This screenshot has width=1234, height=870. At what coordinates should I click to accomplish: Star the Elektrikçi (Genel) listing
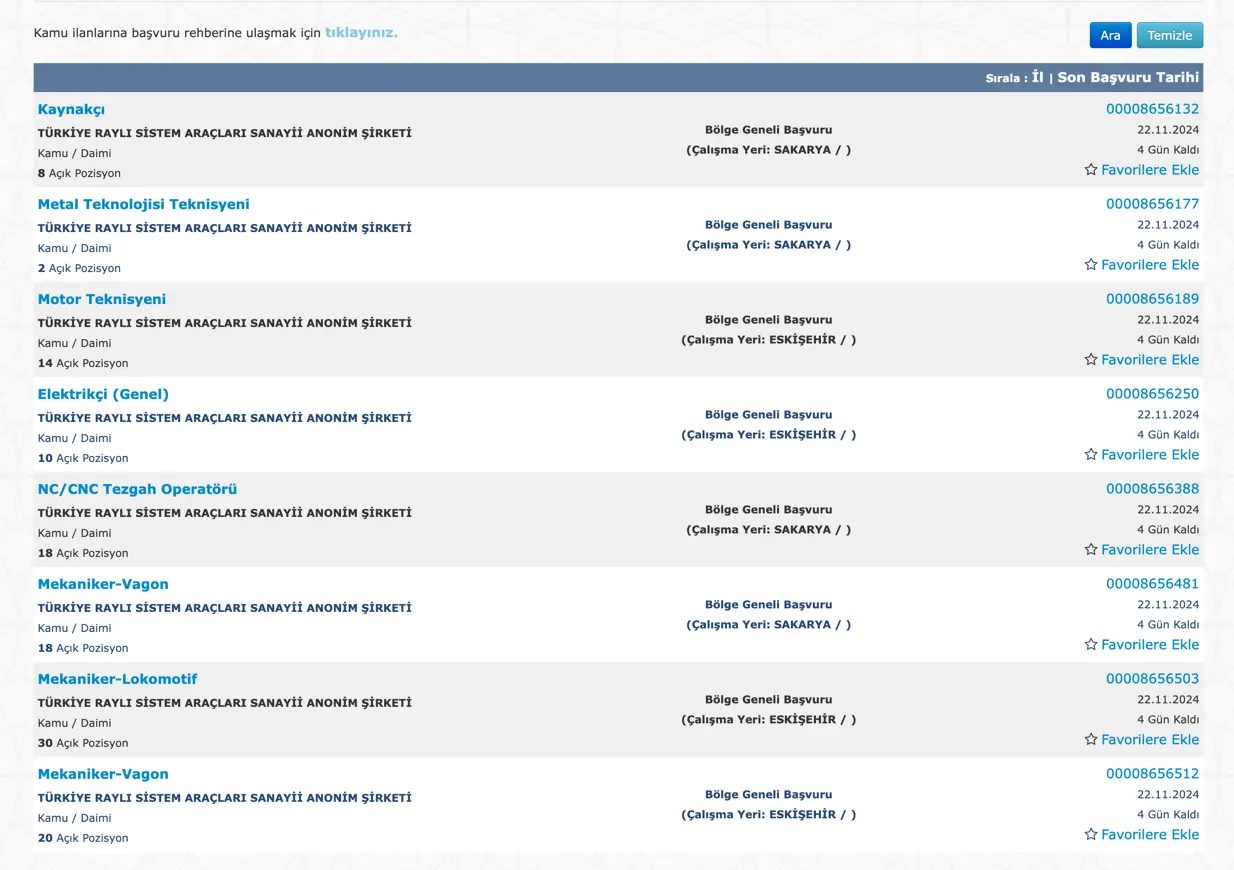(1091, 455)
